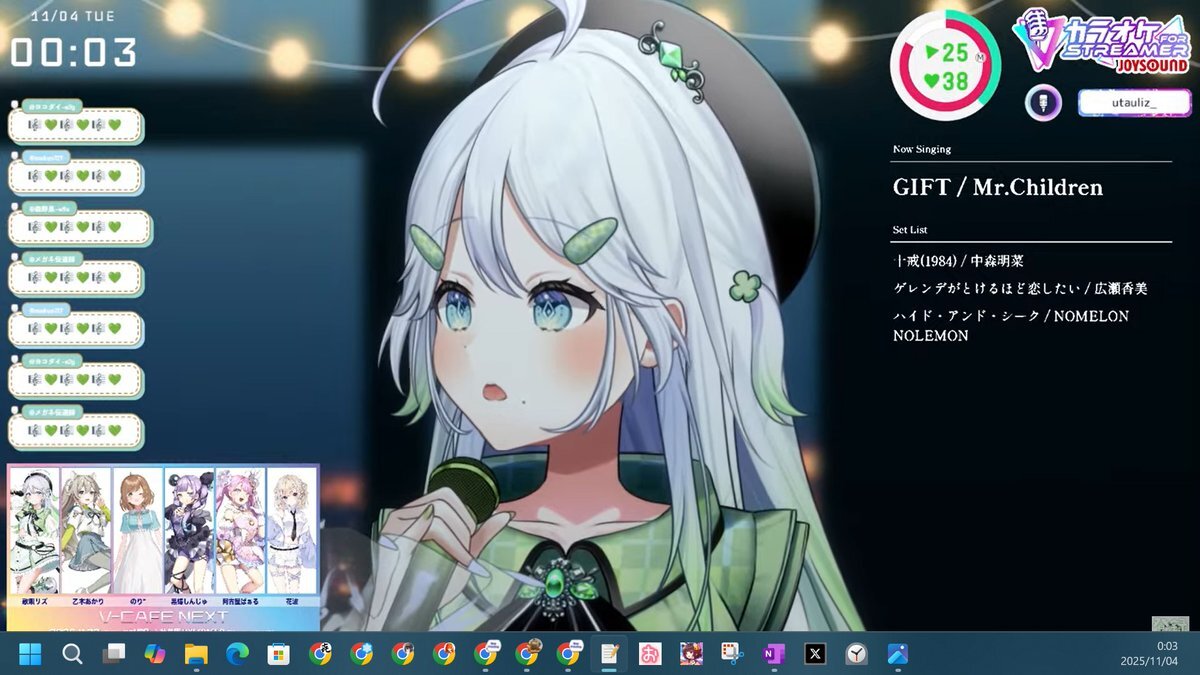Open the Windows Start menu
1200x675 pixels.
31,654
